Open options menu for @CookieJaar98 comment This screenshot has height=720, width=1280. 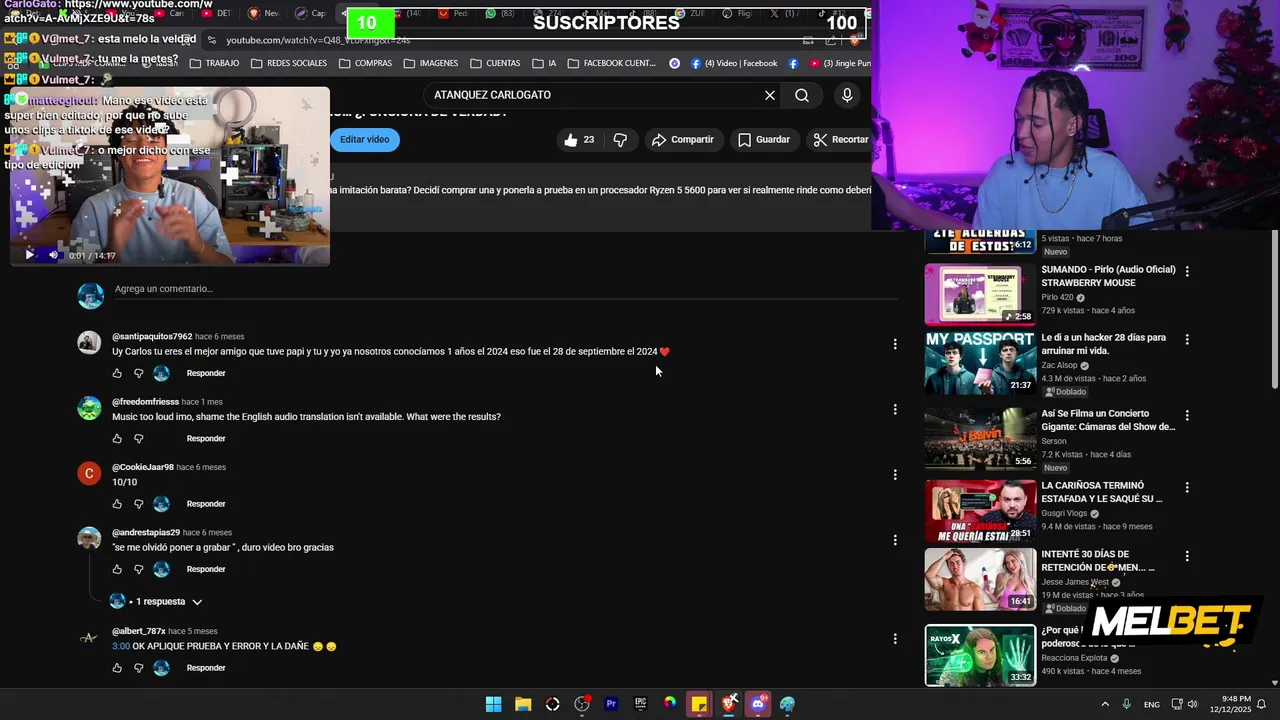pos(895,475)
